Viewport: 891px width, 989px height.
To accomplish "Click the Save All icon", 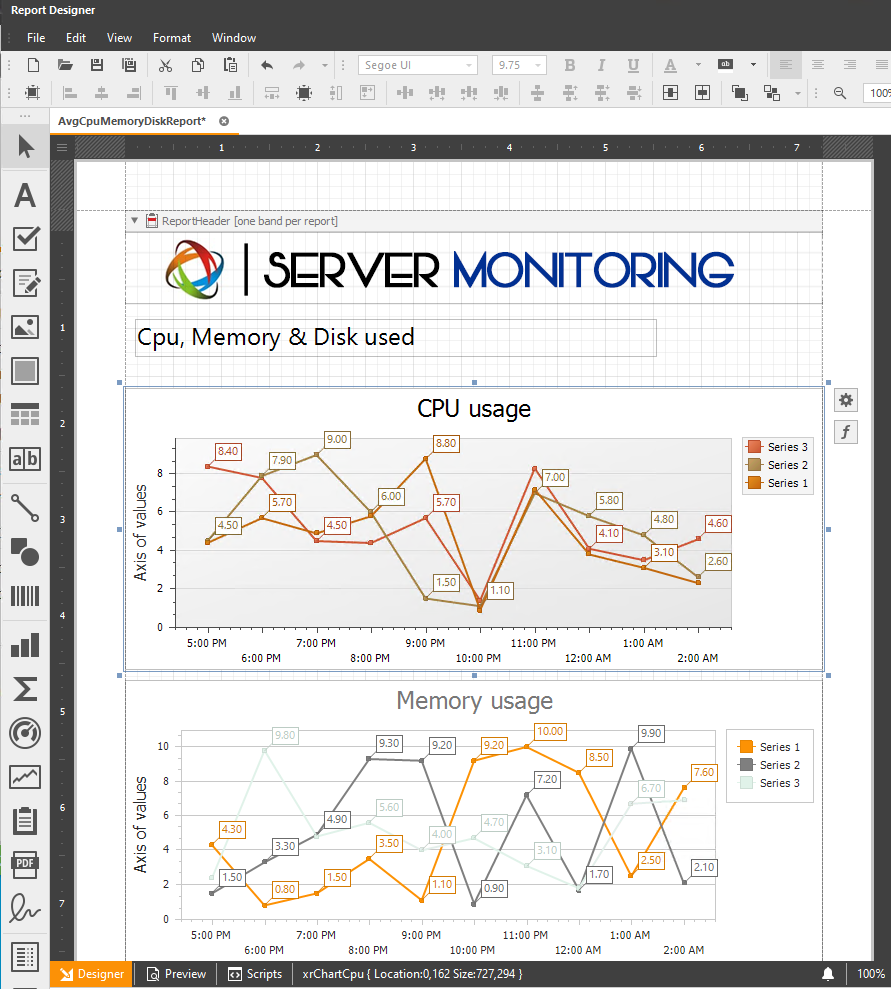I will pos(129,65).
